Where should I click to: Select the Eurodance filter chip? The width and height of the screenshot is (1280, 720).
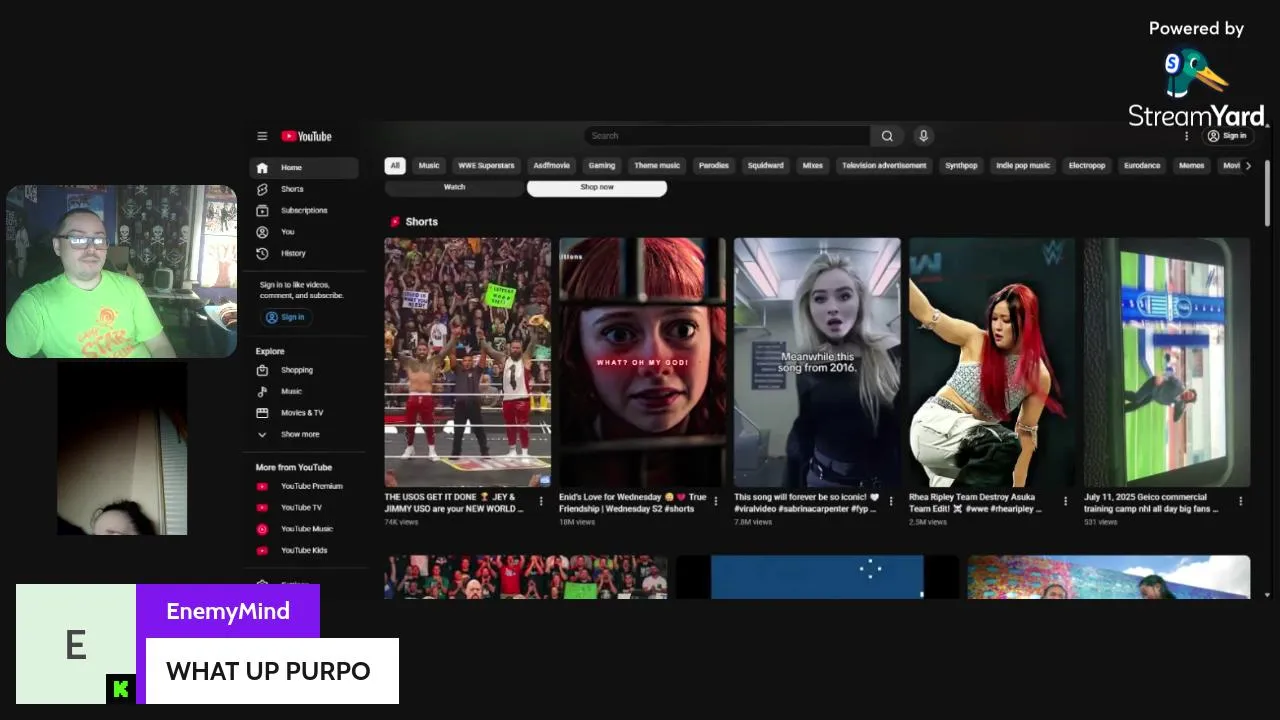pyautogui.click(x=1142, y=166)
